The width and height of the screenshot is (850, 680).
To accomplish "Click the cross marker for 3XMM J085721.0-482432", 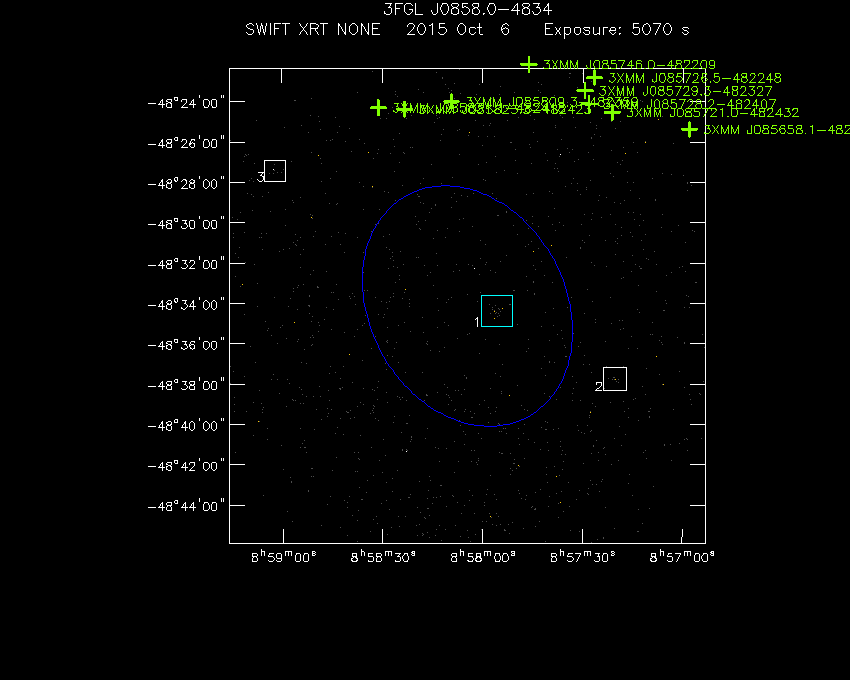I will coord(612,112).
